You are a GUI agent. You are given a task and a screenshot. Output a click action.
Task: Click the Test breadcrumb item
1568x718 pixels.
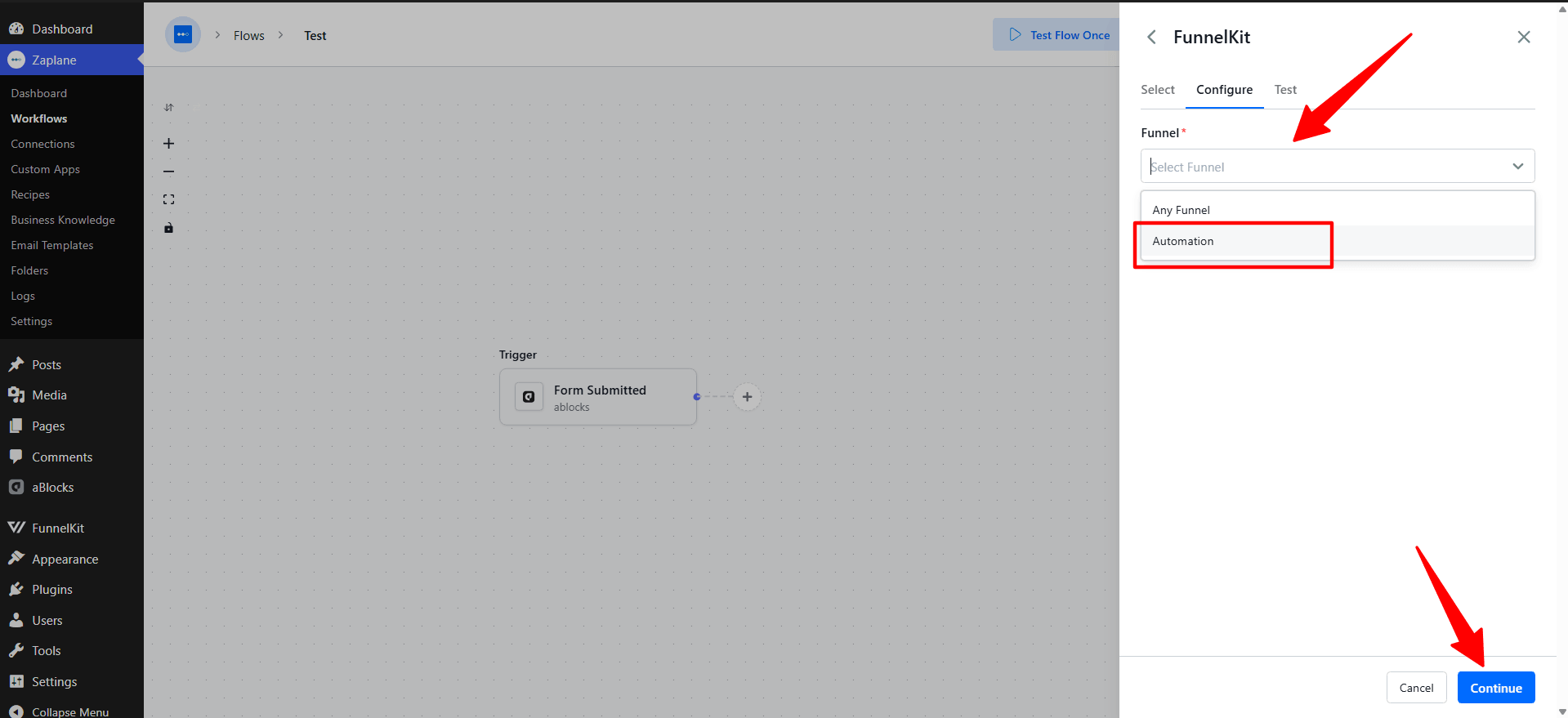point(315,36)
